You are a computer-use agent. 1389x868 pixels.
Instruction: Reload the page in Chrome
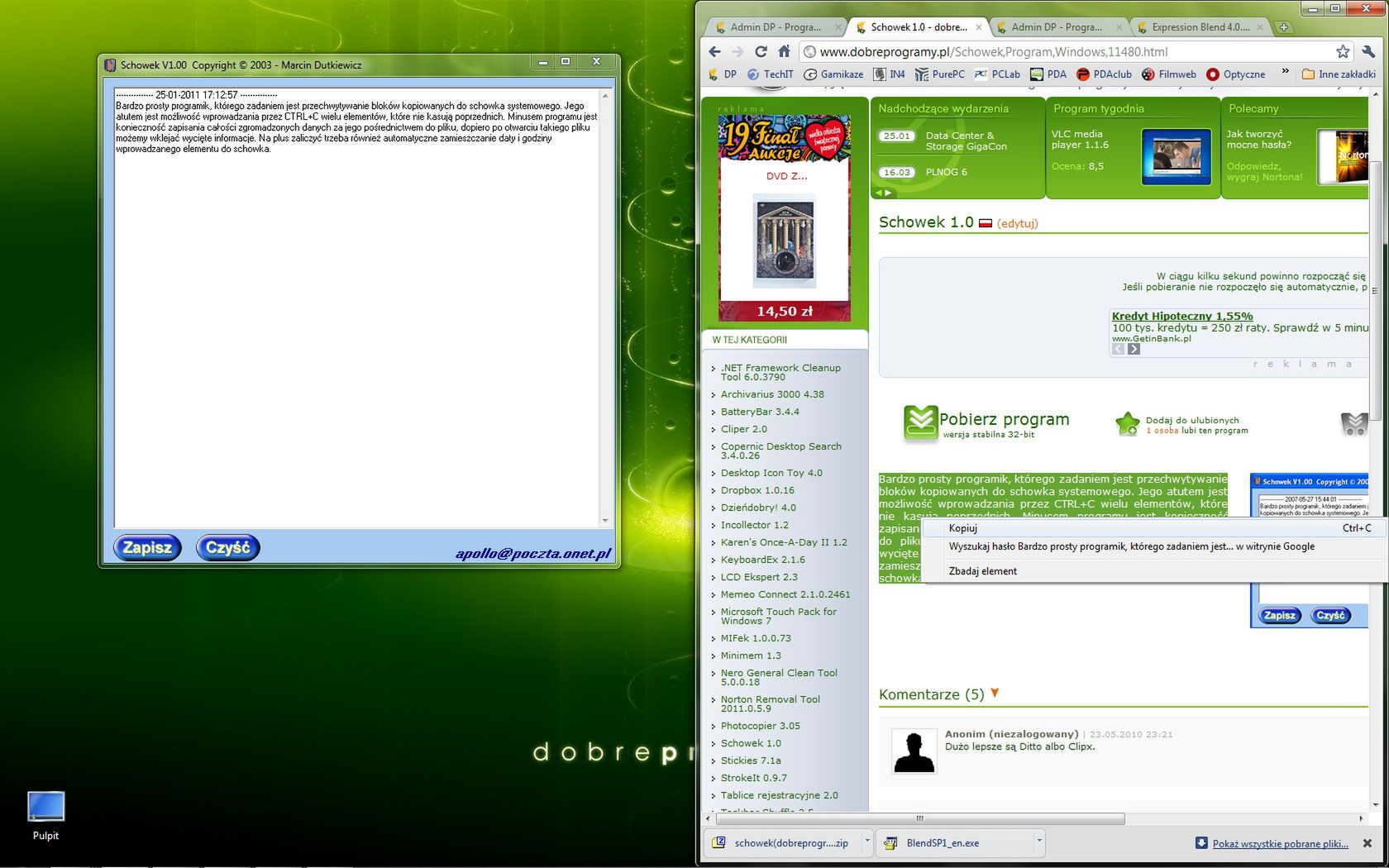pos(761,51)
